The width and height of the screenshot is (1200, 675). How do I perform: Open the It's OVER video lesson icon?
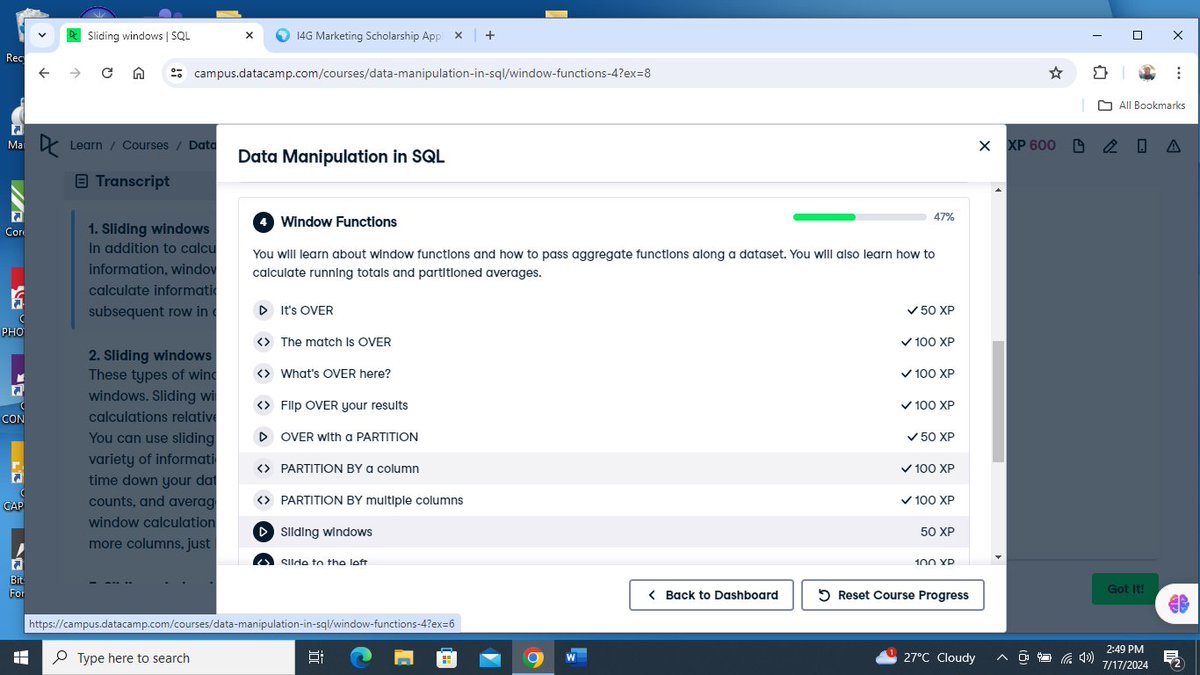(263, 310)
